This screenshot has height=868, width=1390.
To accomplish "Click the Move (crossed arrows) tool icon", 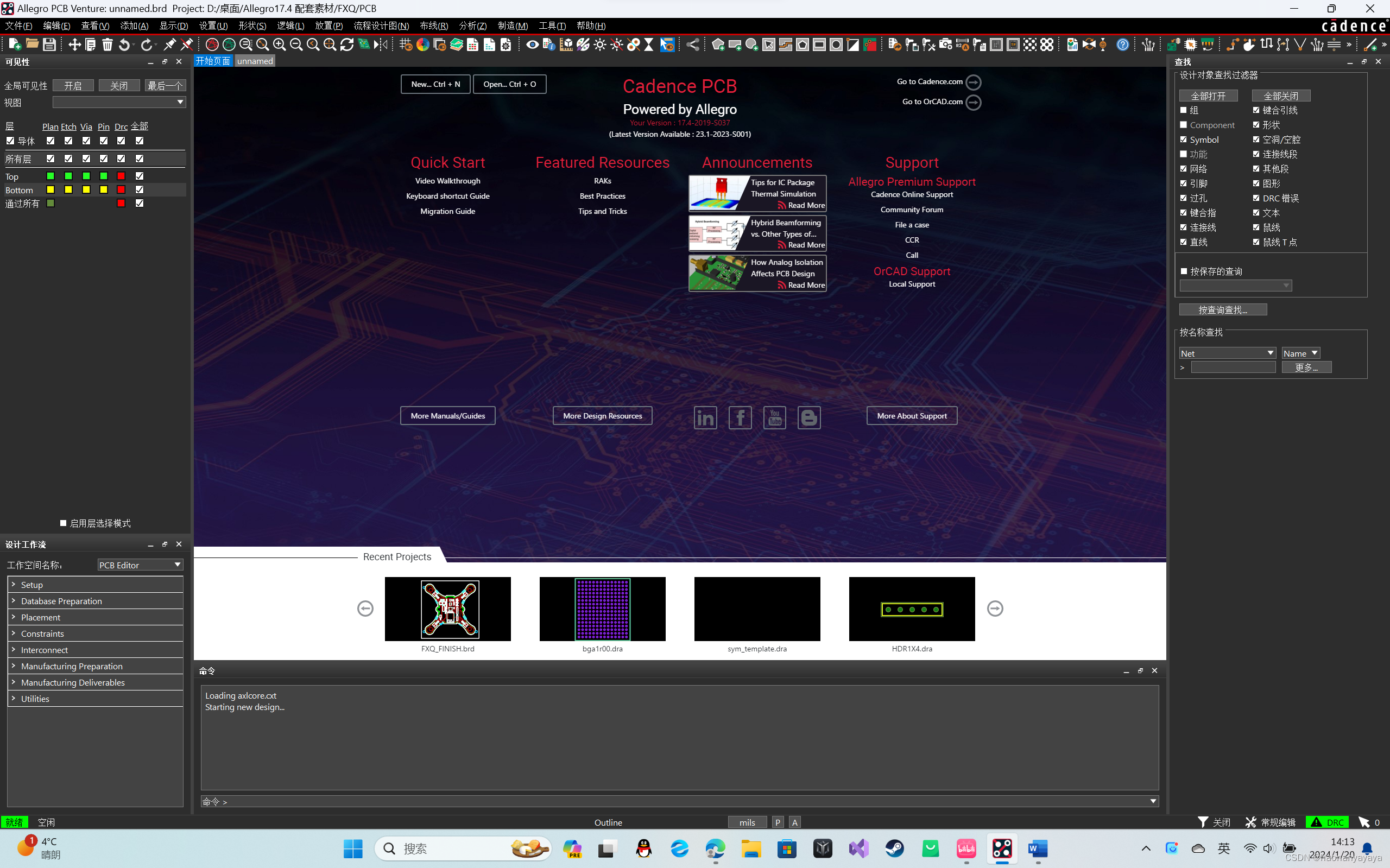I will (74, 44).
